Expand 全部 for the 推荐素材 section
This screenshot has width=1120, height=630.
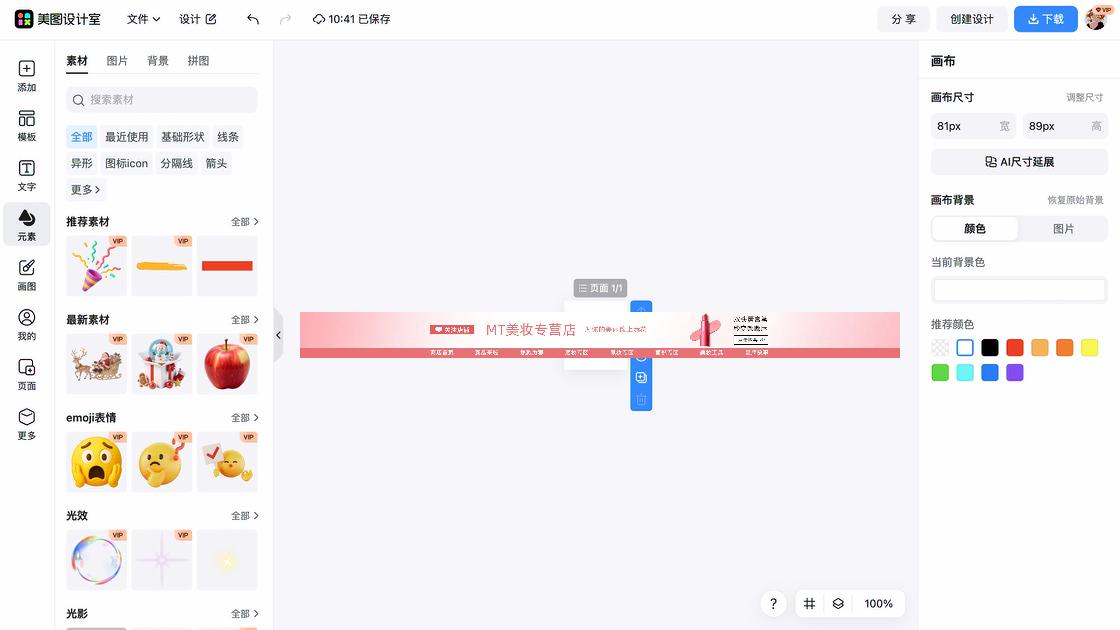click(x=245, y=221)
